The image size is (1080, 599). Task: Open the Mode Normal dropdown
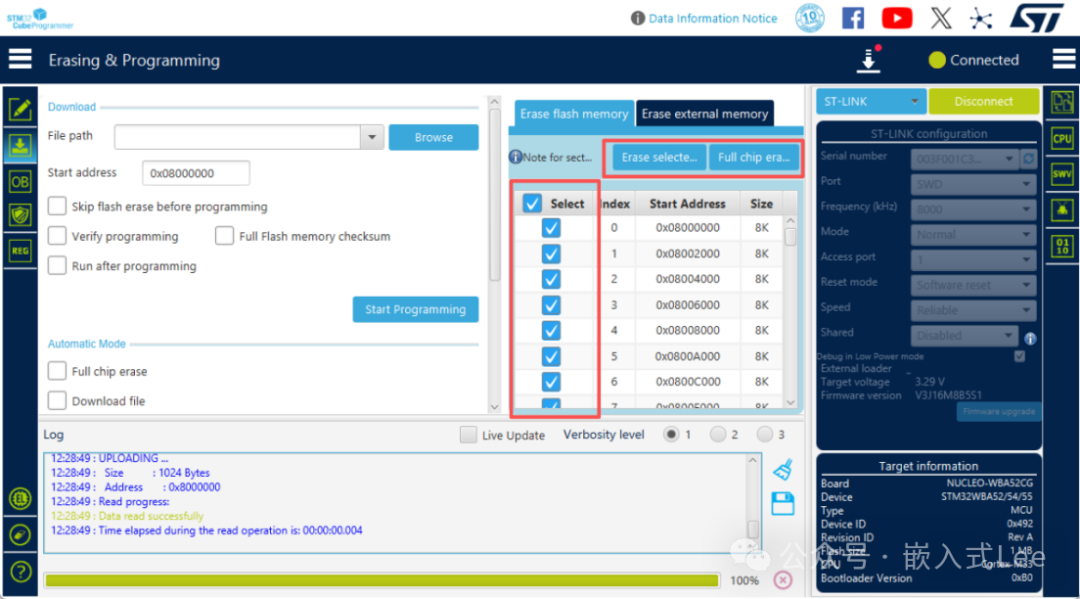pyautogui.click(x=973, y=235)
